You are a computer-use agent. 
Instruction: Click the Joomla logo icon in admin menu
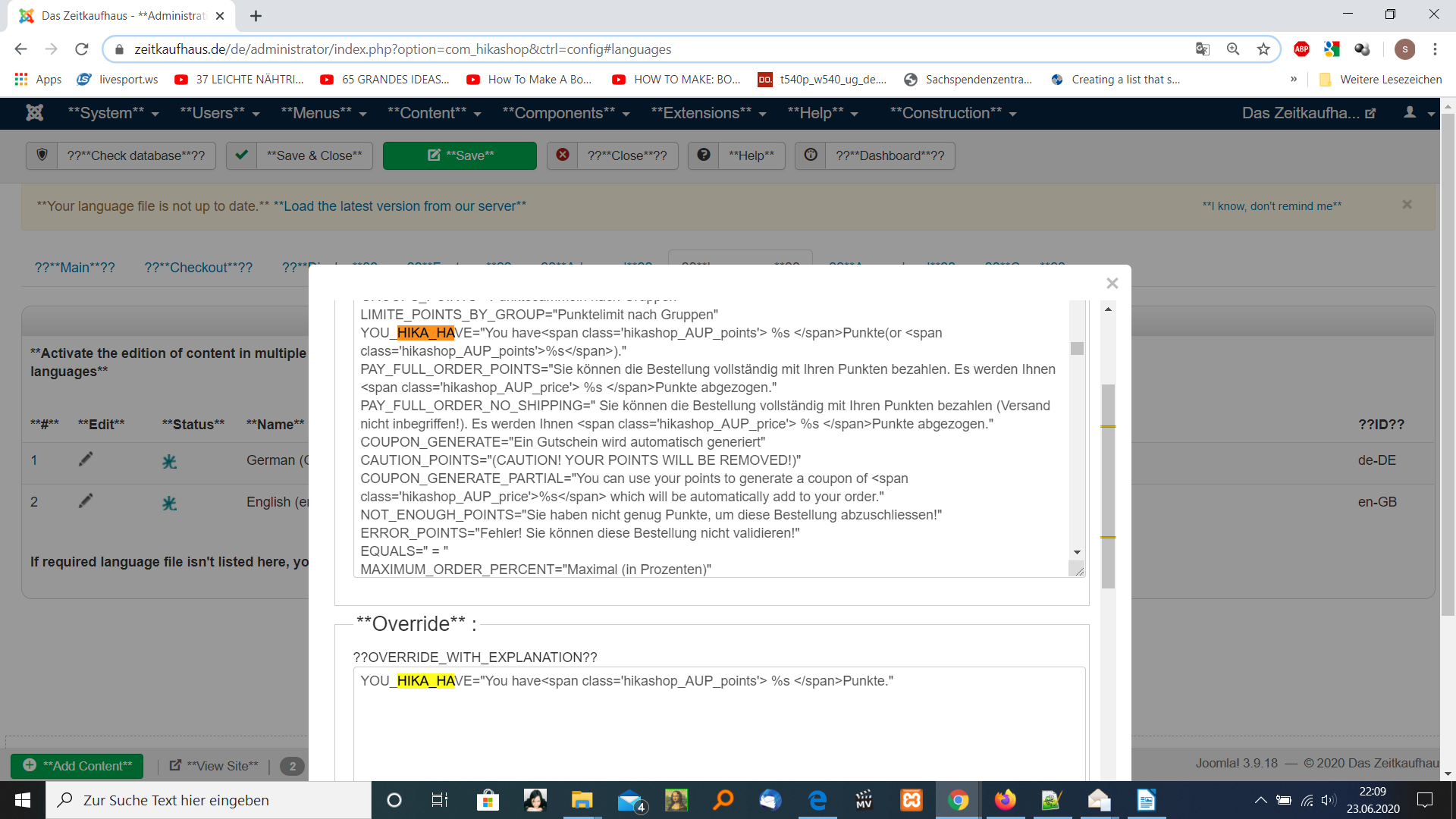35,113
